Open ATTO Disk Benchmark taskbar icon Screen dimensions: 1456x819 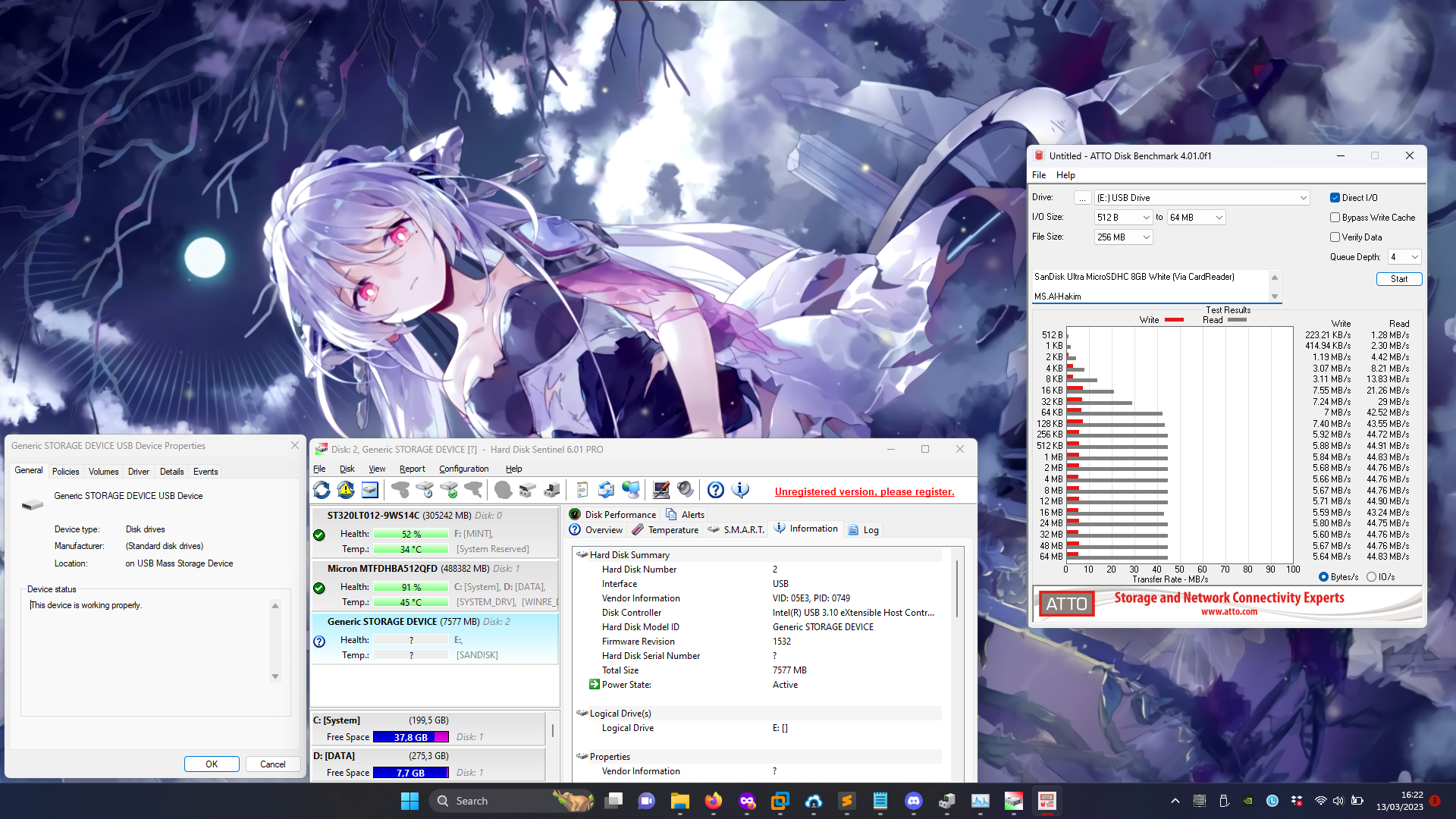[x=1046, y=801]
